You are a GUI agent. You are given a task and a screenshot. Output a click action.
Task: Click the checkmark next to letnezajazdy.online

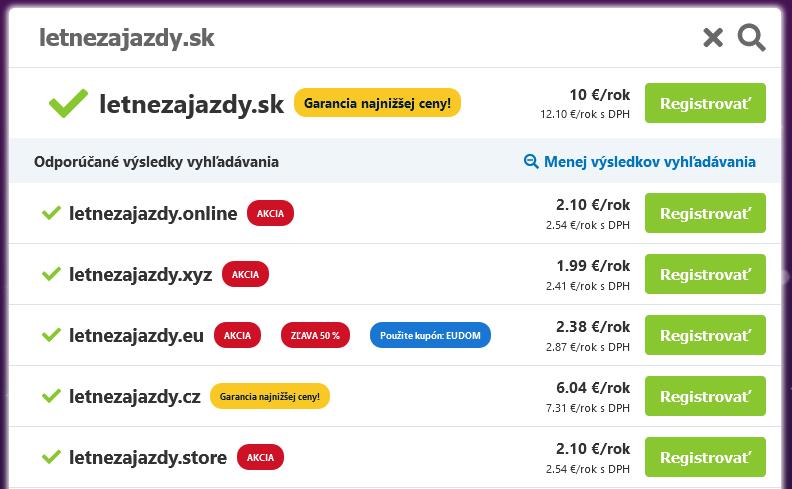coord(51,213)
